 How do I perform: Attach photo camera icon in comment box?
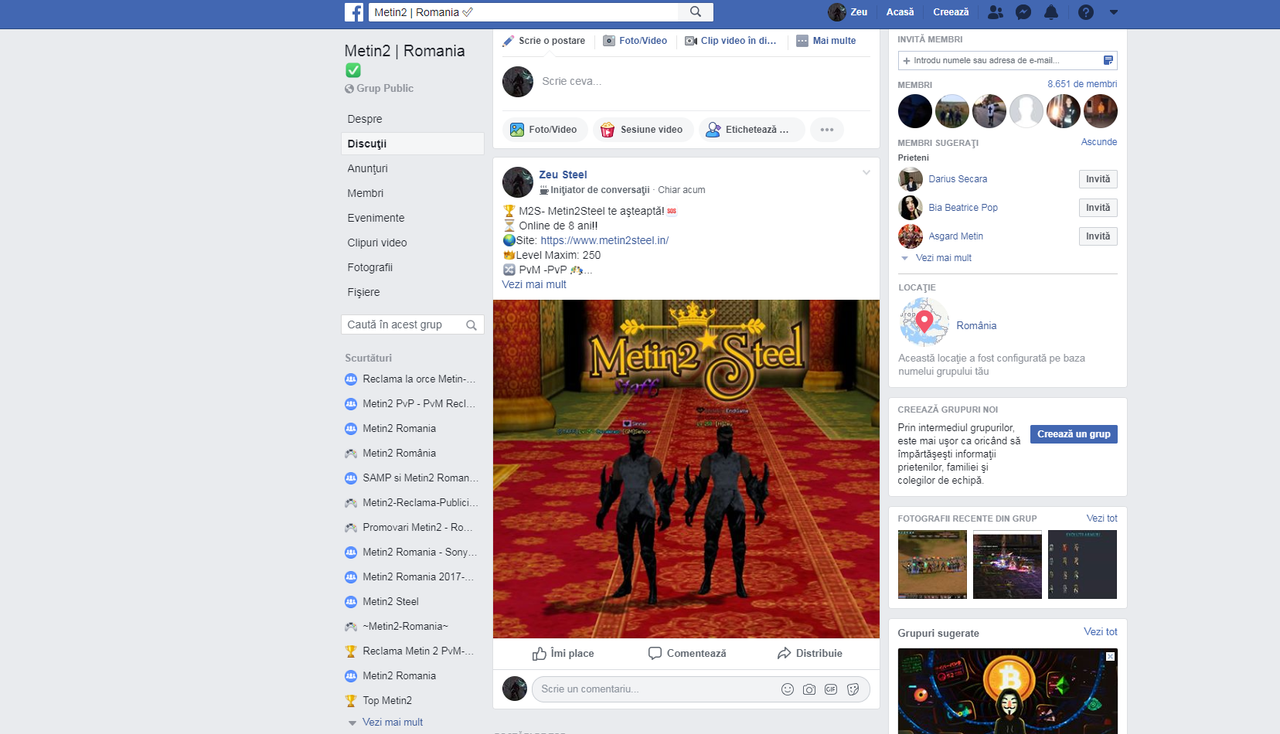(x=810, y=689)
